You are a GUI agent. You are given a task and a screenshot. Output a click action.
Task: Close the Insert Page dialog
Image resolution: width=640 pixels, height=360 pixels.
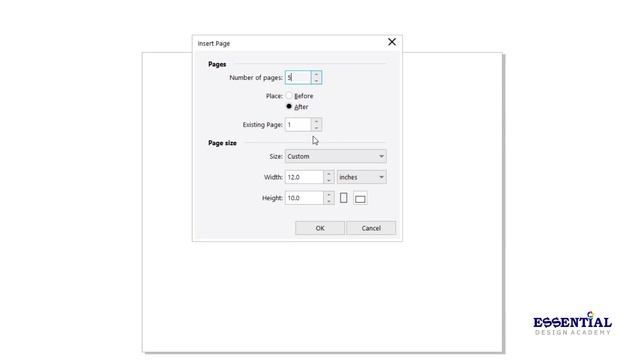(392, 42)
